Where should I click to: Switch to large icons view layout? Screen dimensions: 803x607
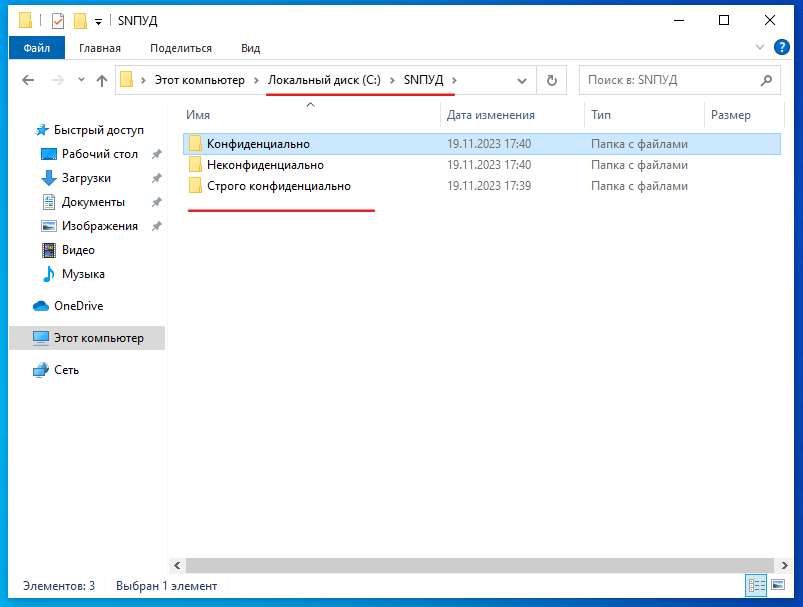(x=778, y=585)
